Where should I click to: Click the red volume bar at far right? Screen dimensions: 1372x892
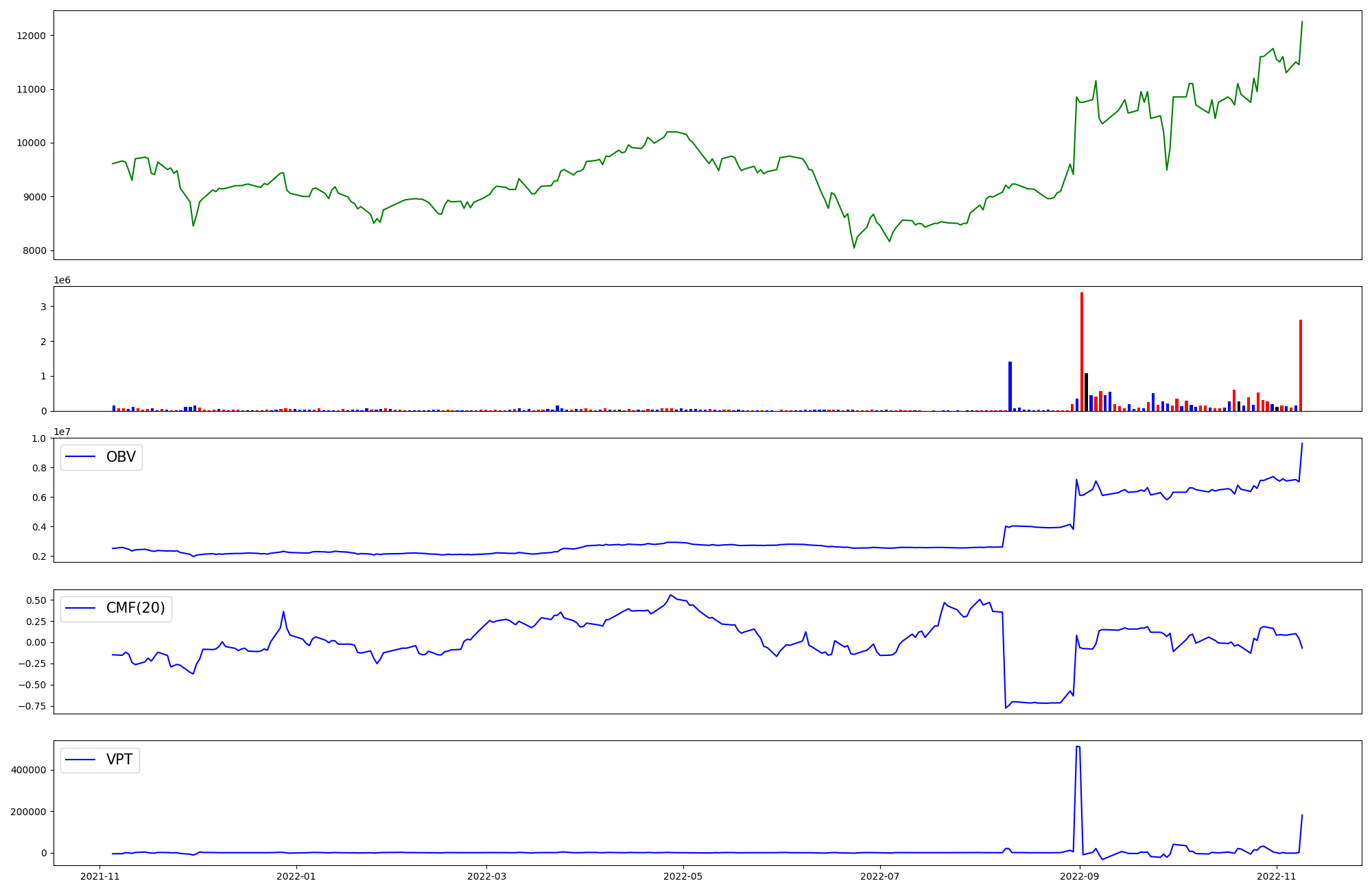(1300, 365)
